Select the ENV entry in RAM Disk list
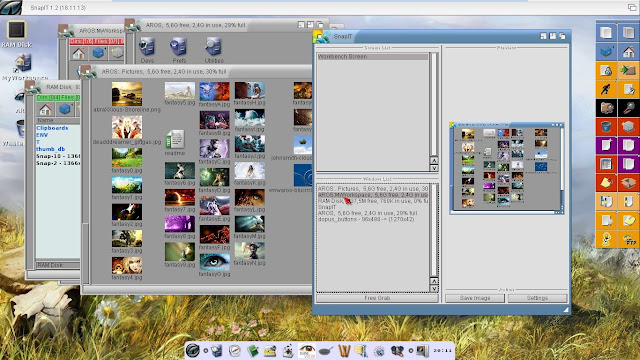Image resolution: width=640 pixels, height=360 pixels. click(42, 135)
